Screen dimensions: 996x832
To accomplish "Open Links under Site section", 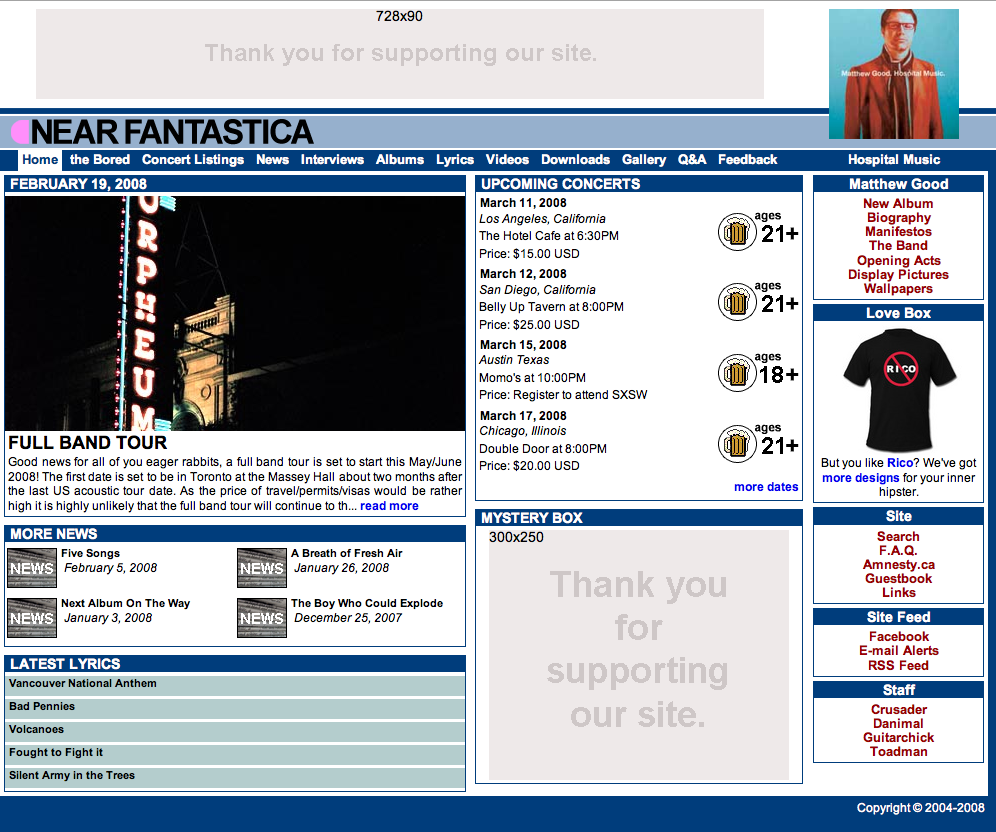I will coord(898,592).
